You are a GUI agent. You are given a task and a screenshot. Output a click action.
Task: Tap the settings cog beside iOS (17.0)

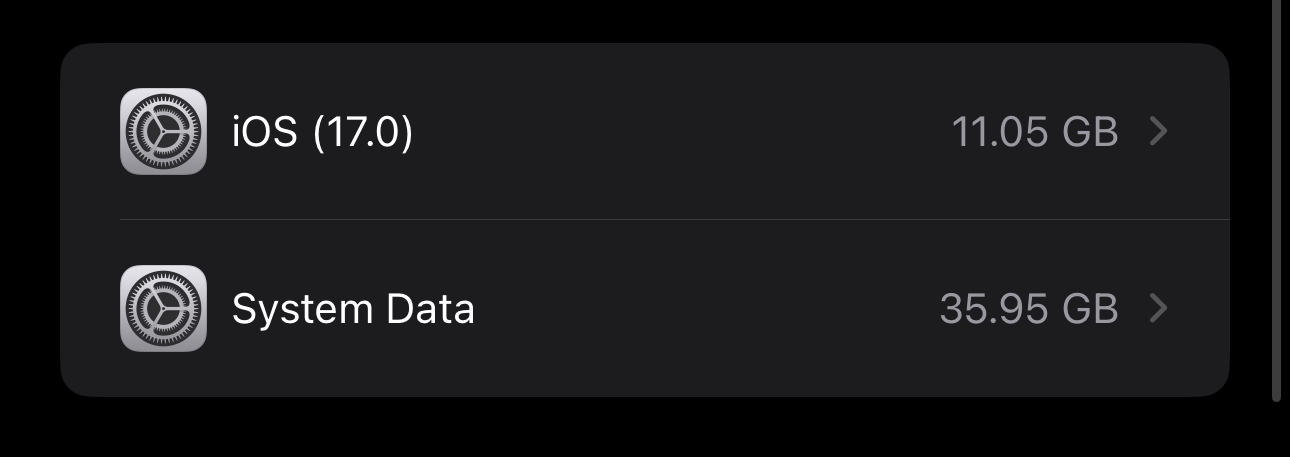(x=163, y=132)
